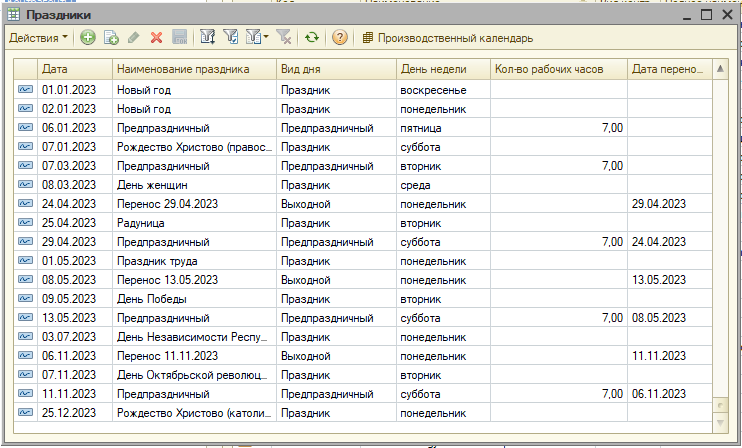Refresh the list with green arrows icon

(x=312, y=38)
